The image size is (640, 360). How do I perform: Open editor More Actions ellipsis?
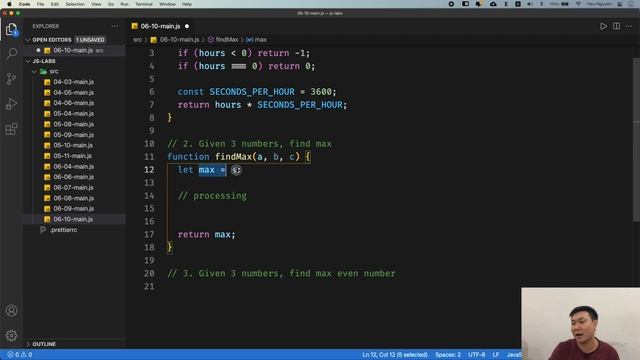point(629,26)
